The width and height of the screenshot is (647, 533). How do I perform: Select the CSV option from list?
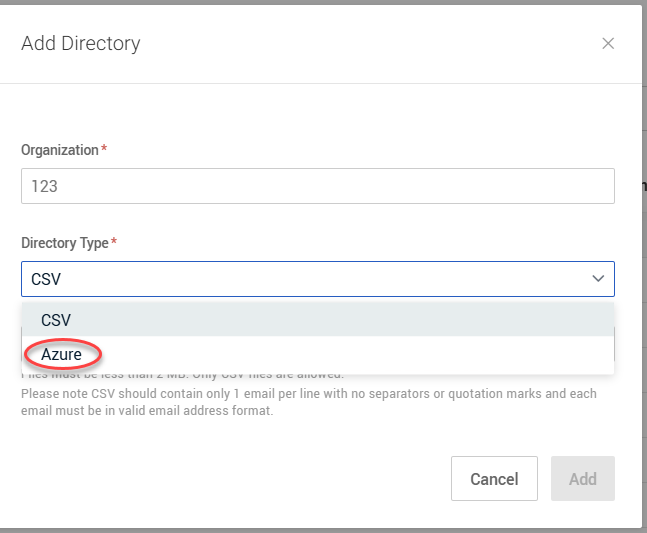tap(56, 320)
